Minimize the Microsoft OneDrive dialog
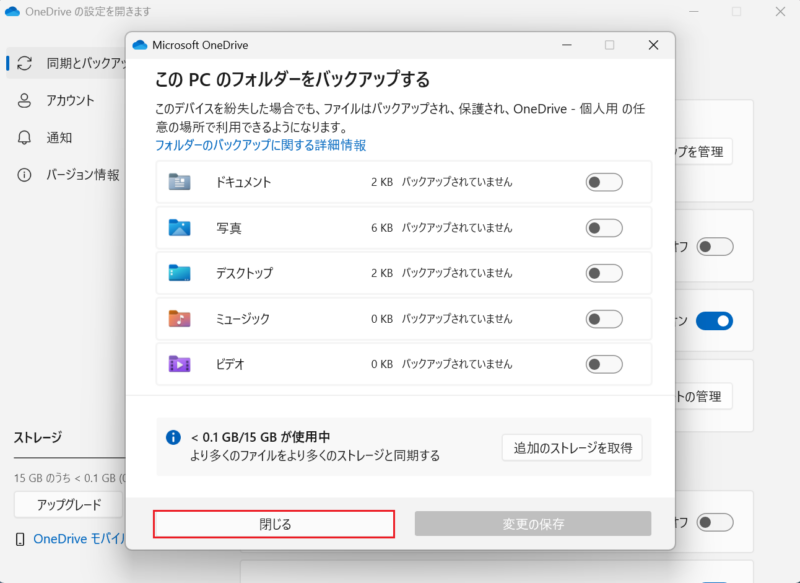The width and height of the screenshot is (800, 583). [566, 45]
